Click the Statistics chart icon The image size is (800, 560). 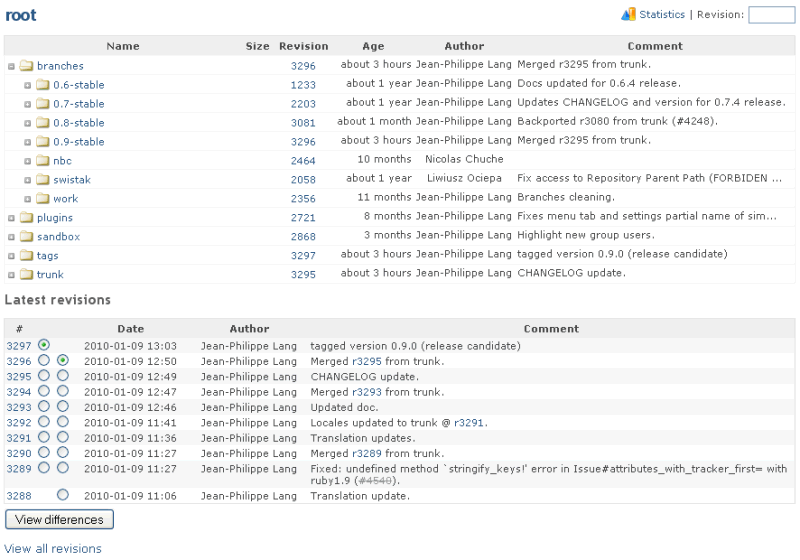pyautogui.click(x=628, y=14)
